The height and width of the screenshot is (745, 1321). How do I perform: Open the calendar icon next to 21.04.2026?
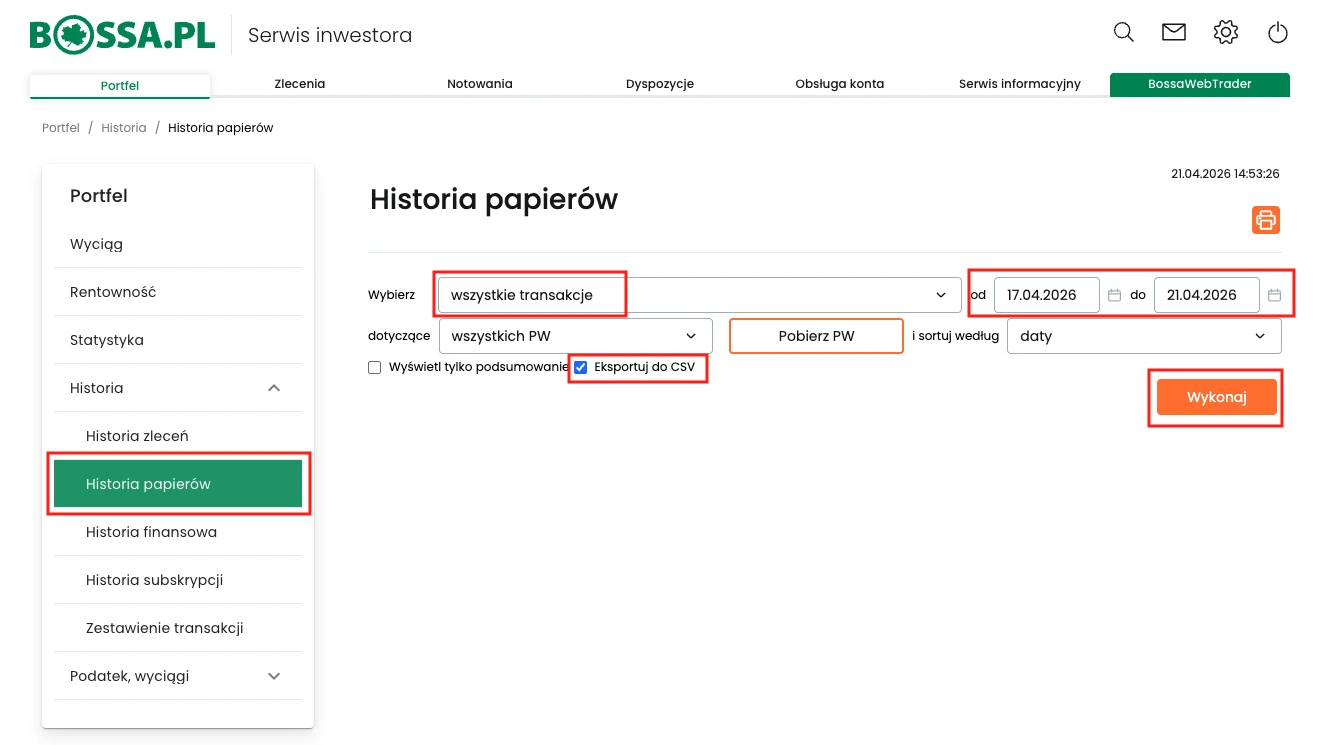(x=1274, y=295)
